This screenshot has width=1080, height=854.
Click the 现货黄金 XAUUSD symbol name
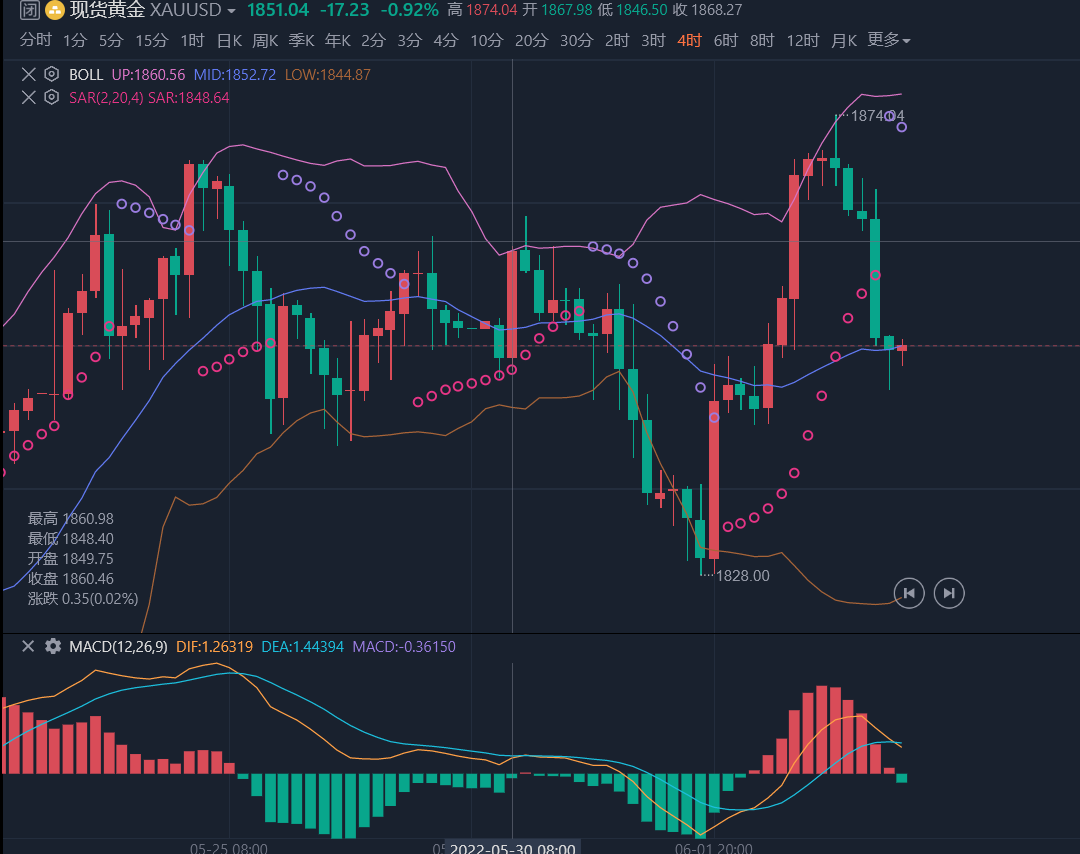click(x=145, y=10)
